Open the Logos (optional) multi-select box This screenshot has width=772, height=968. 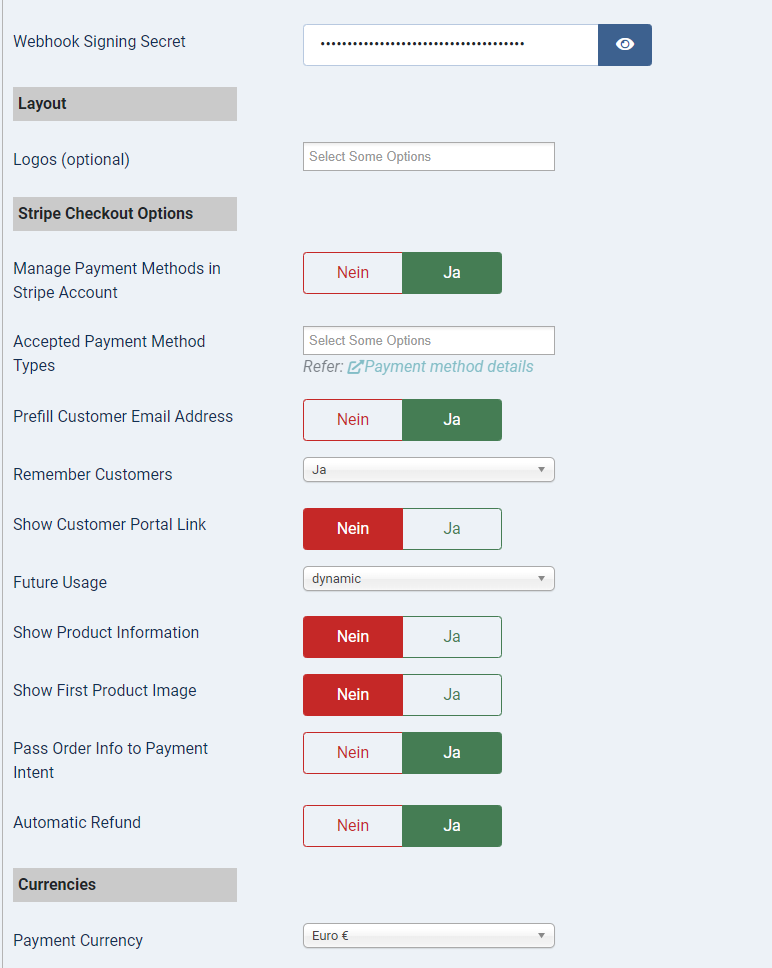[x=428, y=157]
